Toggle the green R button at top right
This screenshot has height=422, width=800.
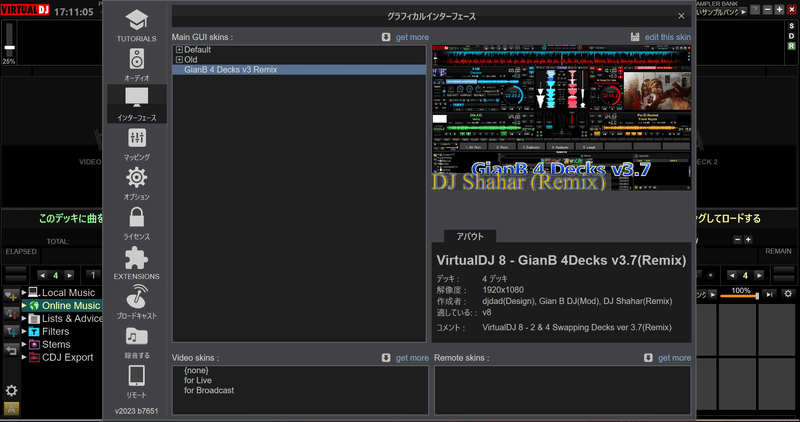pyautogui.click(x=791, y=46)
